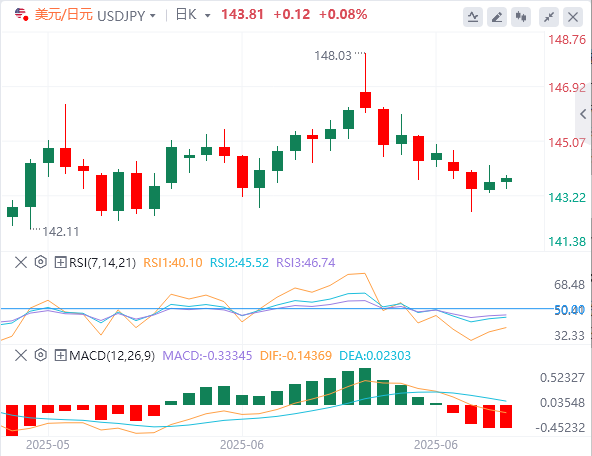Image resolution: width=592 pixels, height=456 pixels.
Task: Remove the MACD indicator with X
Action: point(21,355)
